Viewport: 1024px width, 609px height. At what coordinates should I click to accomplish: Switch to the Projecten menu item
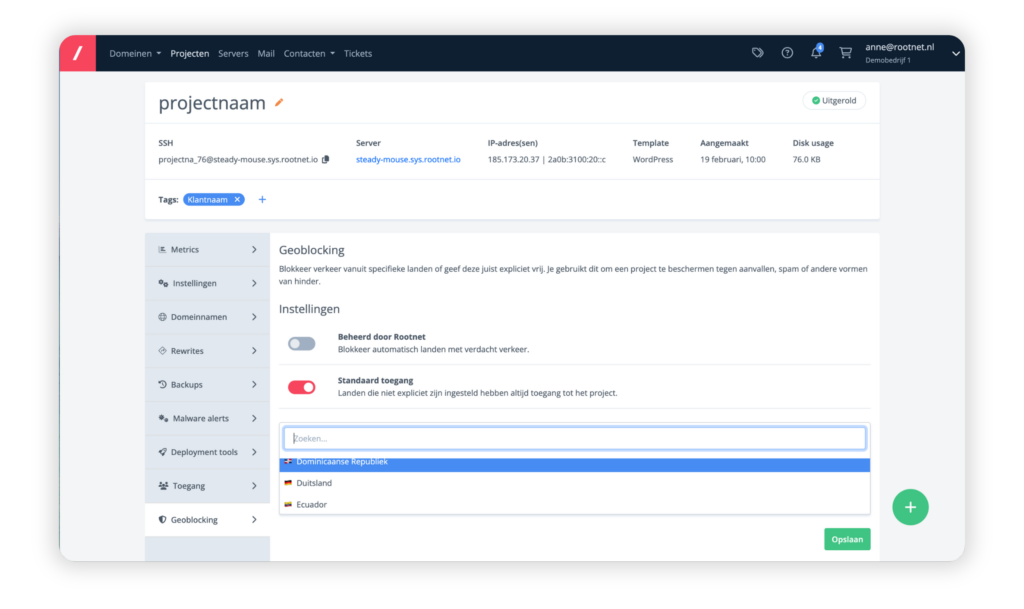click(189, 53)
